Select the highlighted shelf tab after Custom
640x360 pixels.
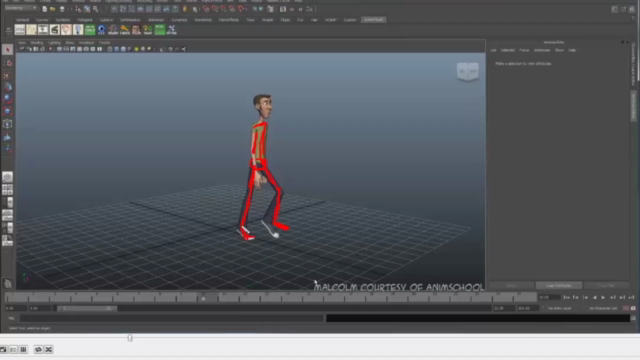click(x=373, y=20)
